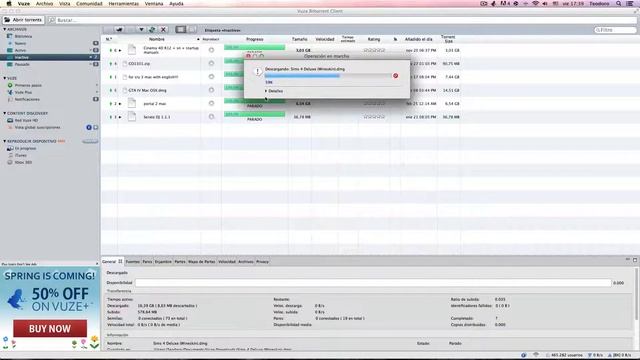Switch to the Mapa de Partes tab
This screenshot has width=640, height=360.
pos(201,262)
